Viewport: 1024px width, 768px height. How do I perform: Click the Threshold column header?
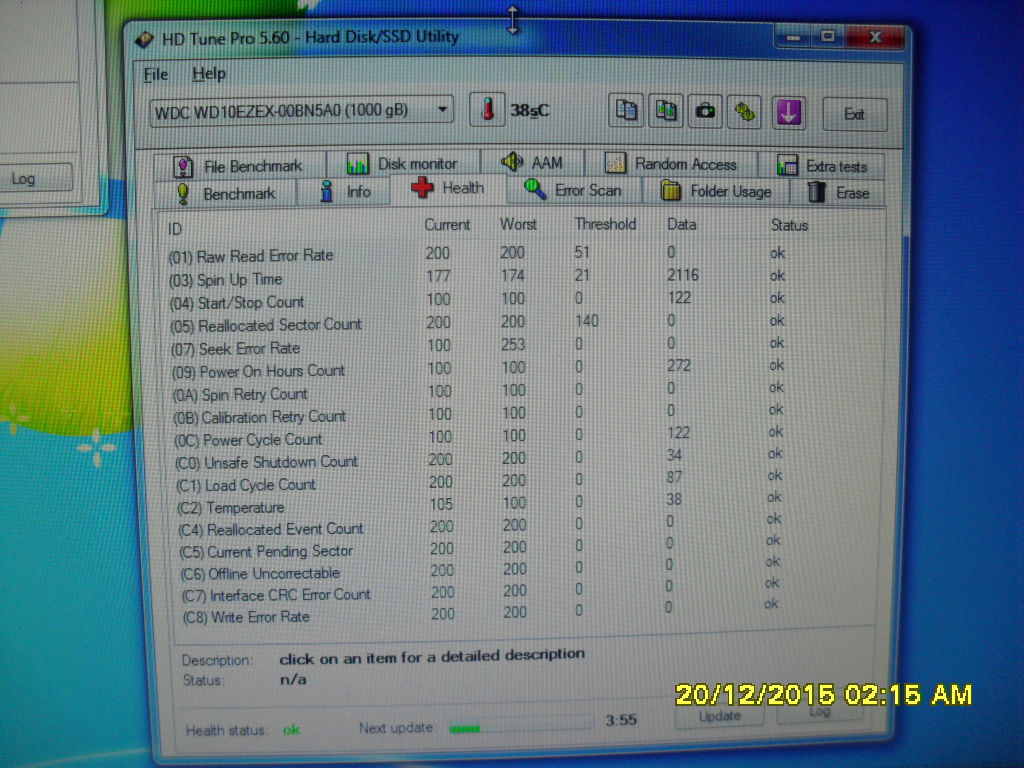[605, 224]
